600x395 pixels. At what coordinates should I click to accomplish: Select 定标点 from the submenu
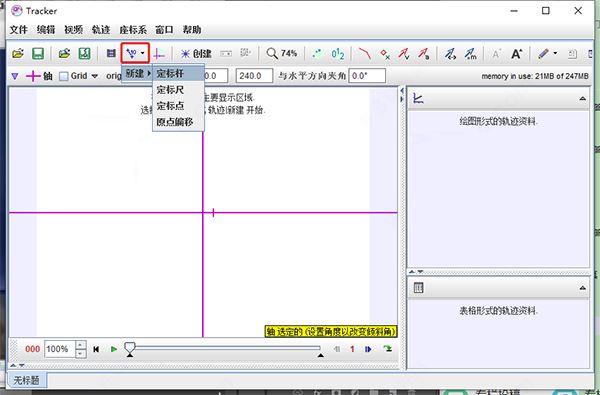tap(178, 106)
